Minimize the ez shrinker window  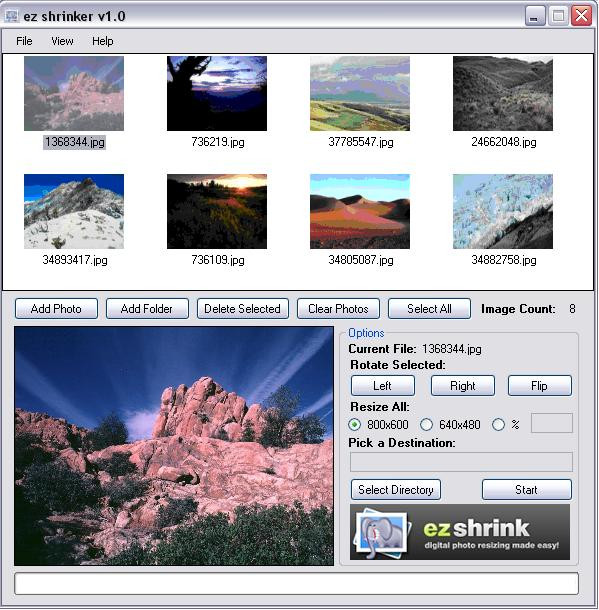535,16
